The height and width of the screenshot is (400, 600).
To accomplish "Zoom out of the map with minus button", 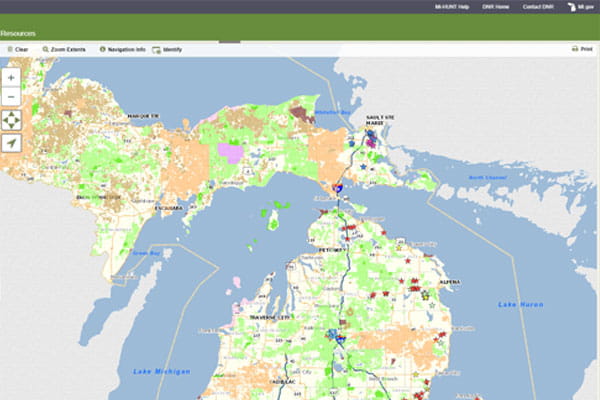I will 11,97.
